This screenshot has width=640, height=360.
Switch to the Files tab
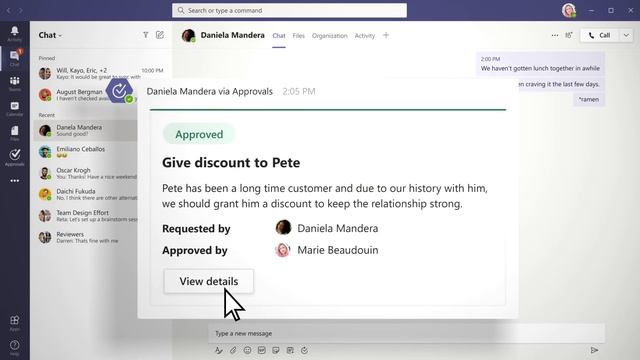[298, 36]
